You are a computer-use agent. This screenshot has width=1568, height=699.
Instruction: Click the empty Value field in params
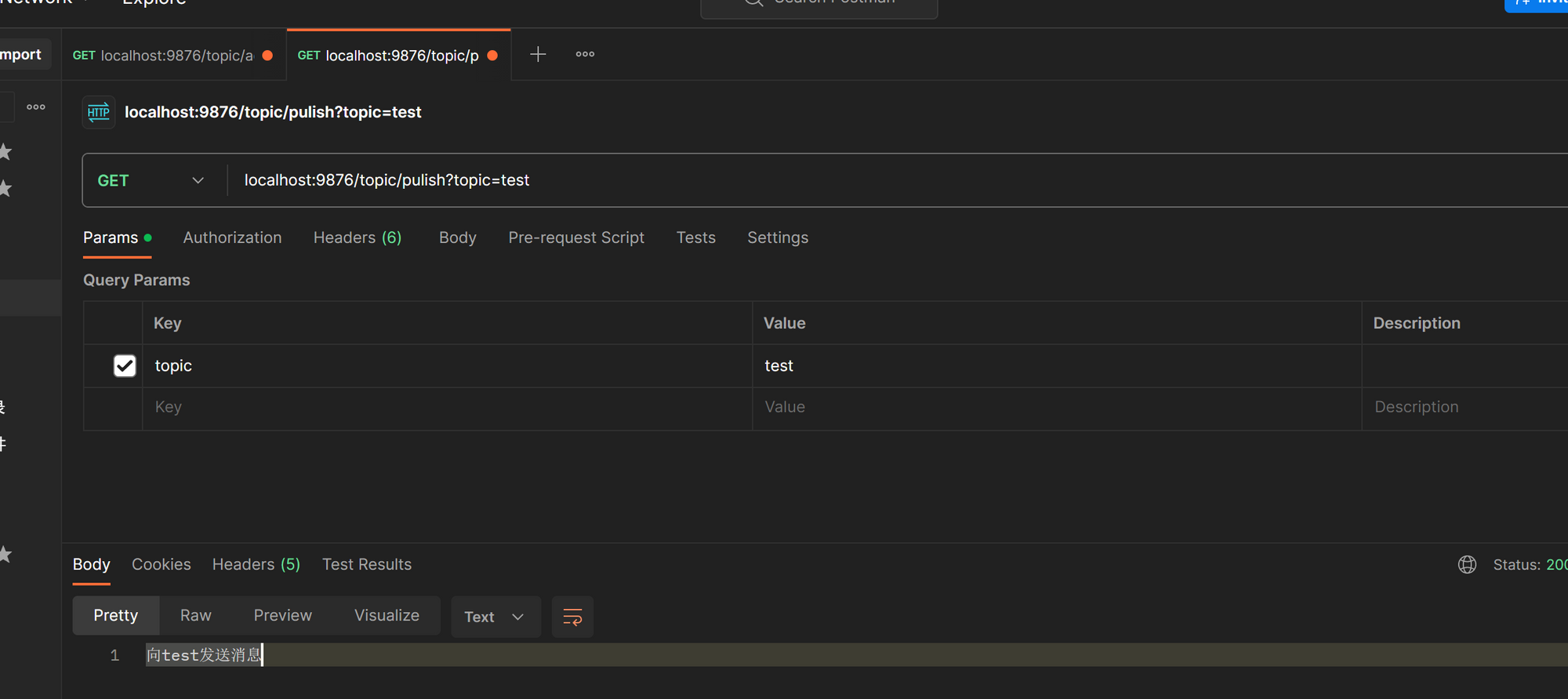[1057, 407]
